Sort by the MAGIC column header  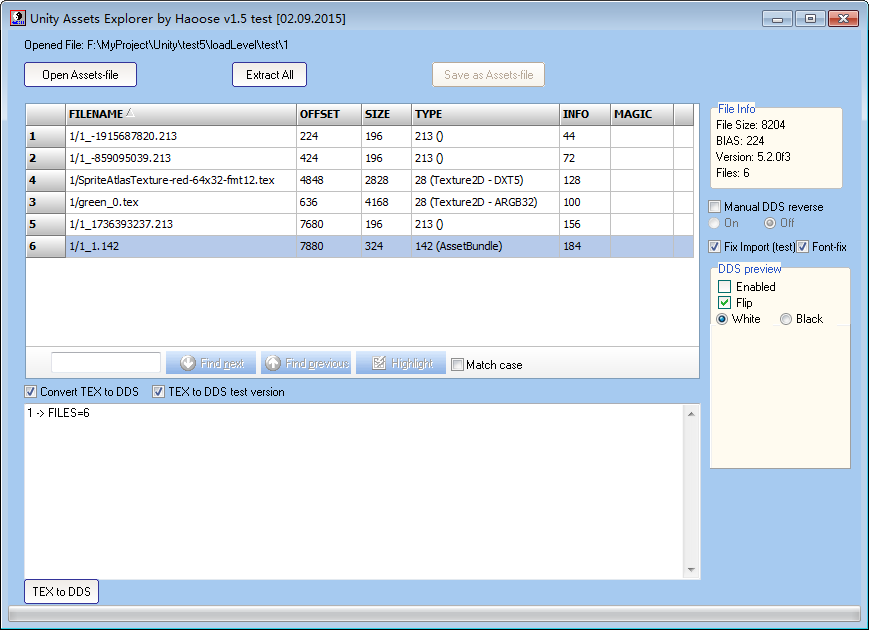(x=642, y=114)
